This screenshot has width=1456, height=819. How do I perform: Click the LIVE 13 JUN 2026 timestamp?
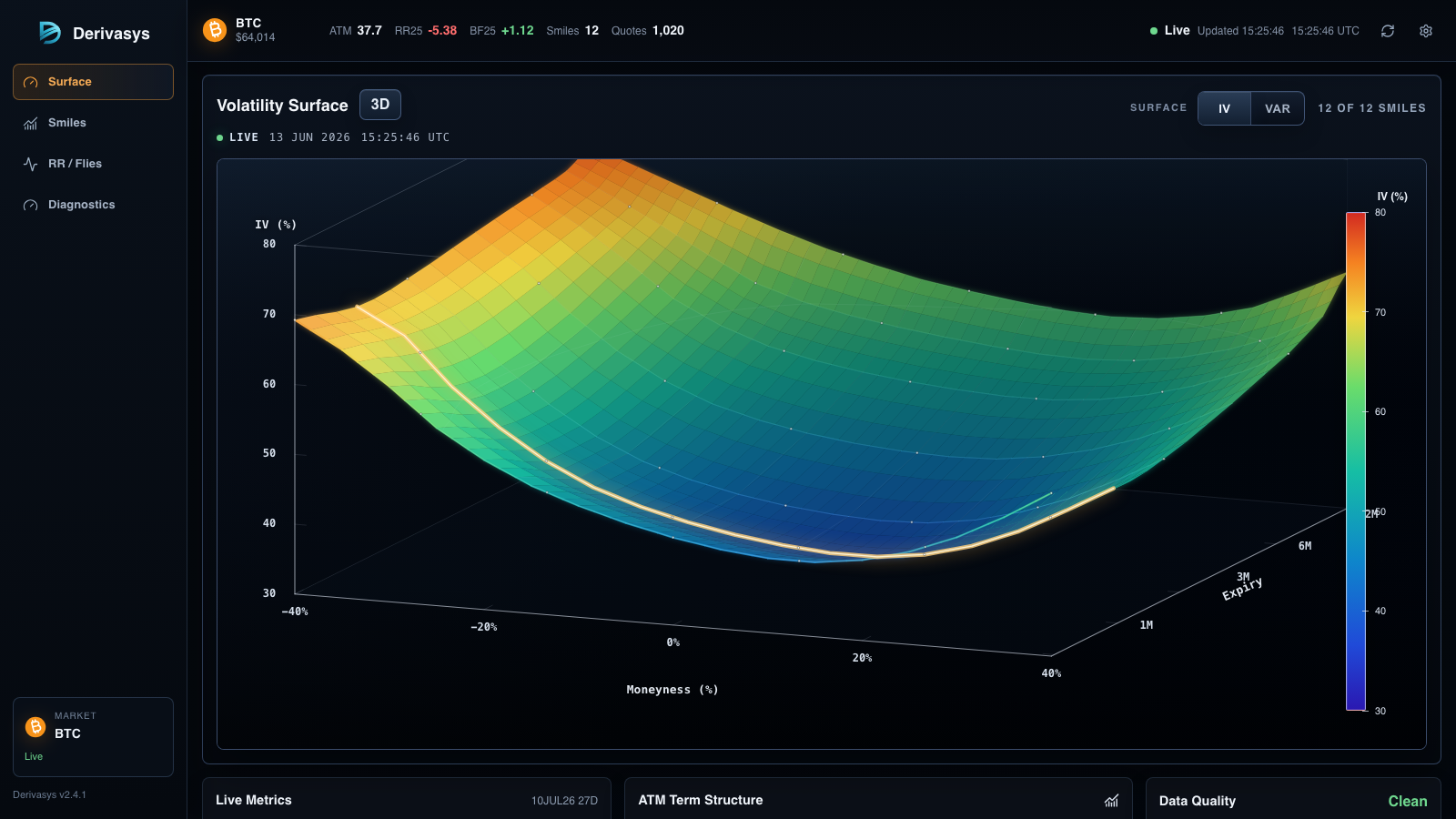[x=333, y=137]
